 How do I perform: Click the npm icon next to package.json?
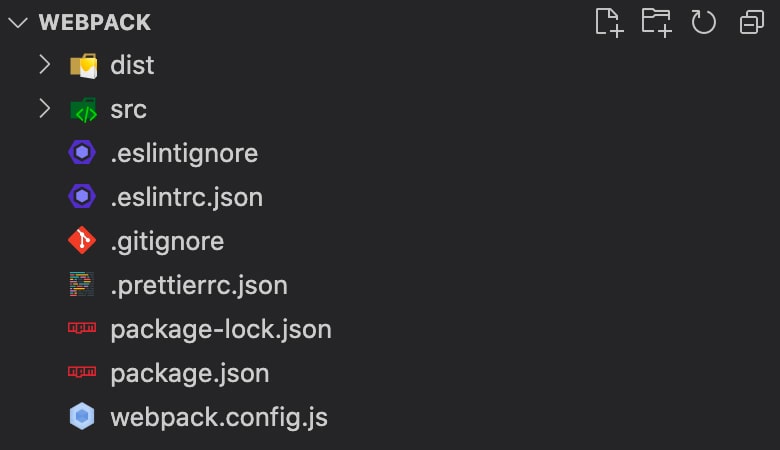pos(82,372)
